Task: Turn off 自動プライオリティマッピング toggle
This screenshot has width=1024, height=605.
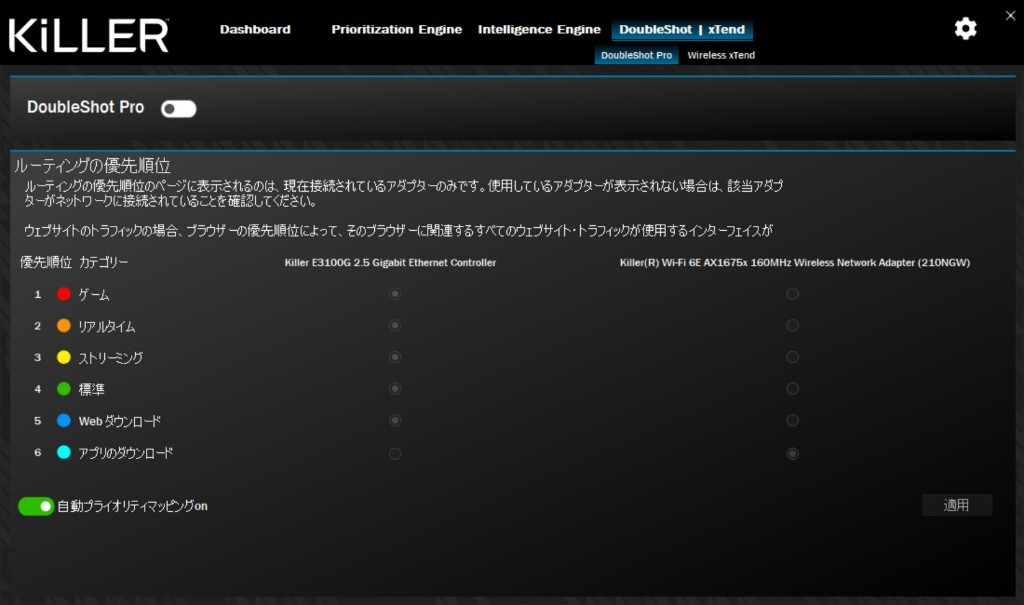Action: [x=36, y=506]
